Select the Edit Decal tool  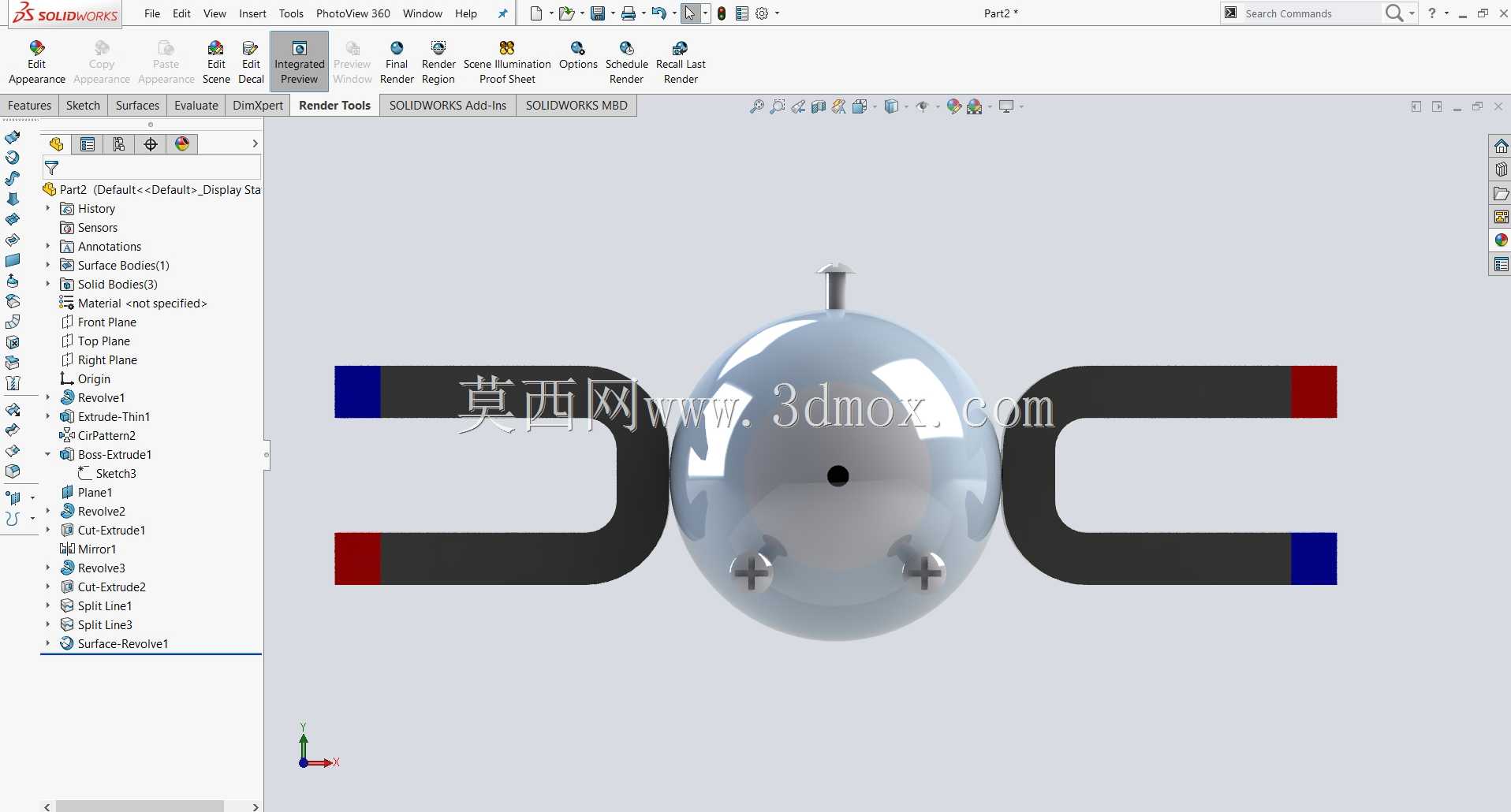[x=251, y=62]
